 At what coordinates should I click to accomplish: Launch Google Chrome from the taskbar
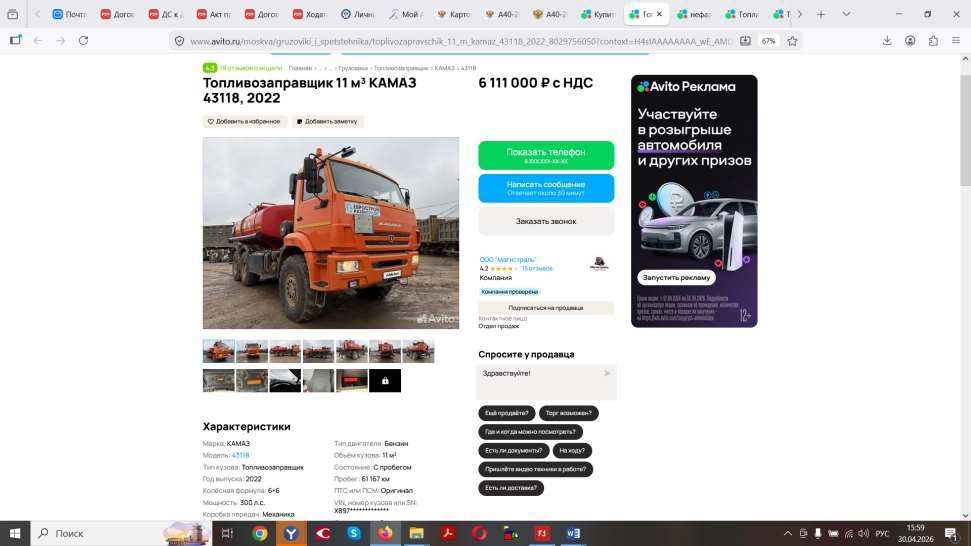260,533
